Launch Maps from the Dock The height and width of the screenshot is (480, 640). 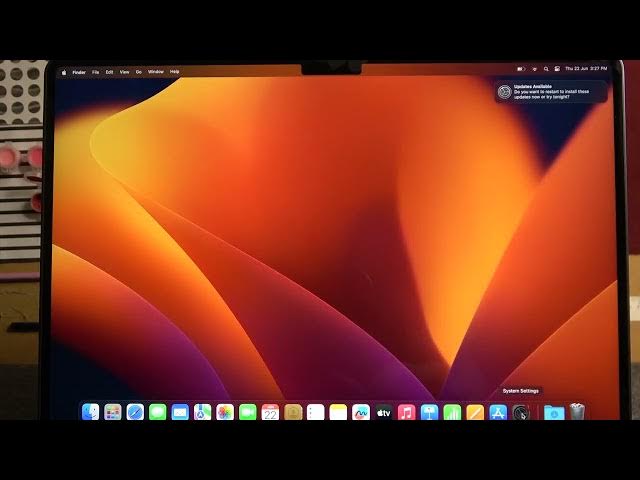click(x=202, y=412)
